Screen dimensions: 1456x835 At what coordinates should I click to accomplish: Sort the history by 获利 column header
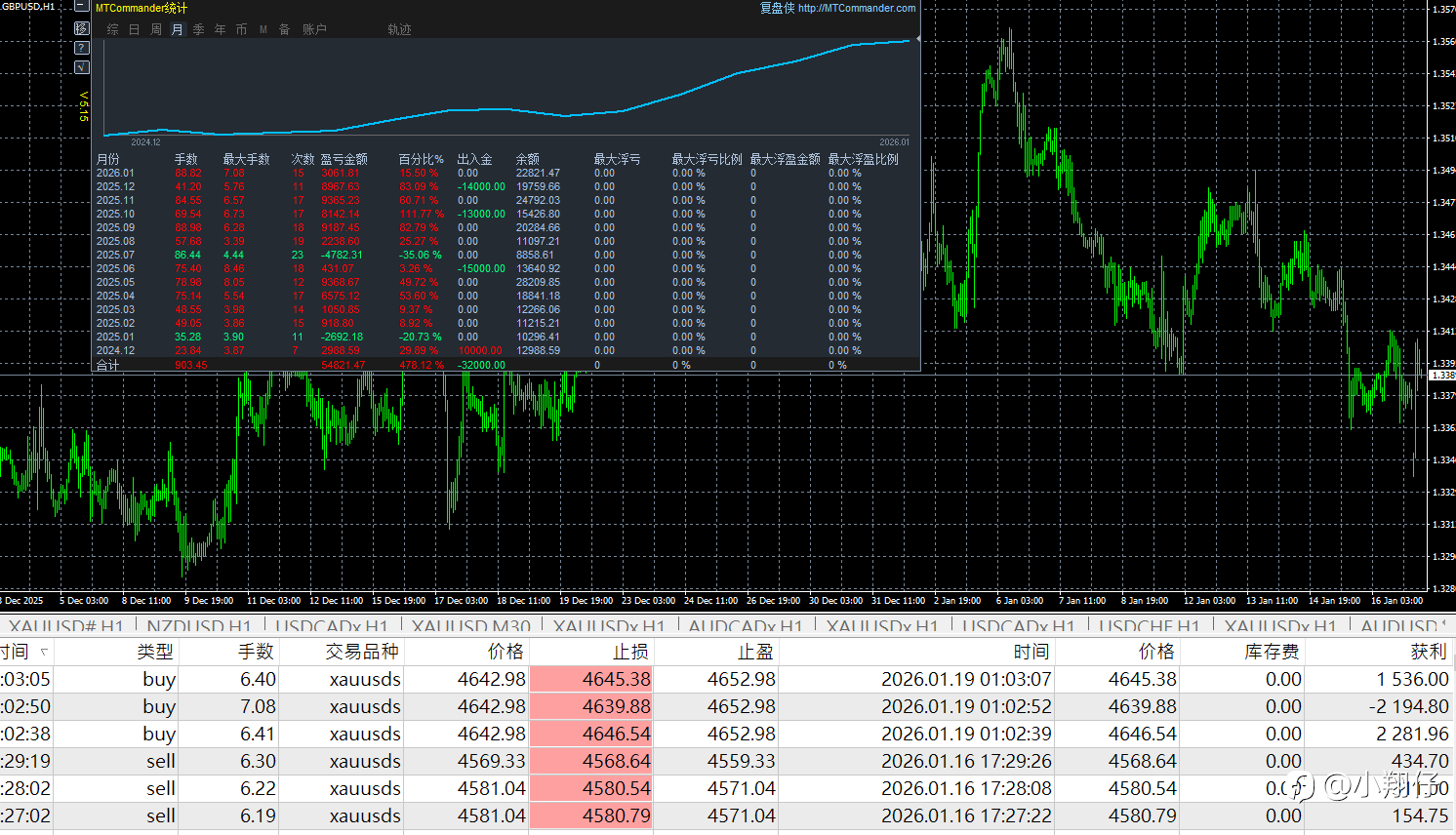click(x=1428, y=652)
